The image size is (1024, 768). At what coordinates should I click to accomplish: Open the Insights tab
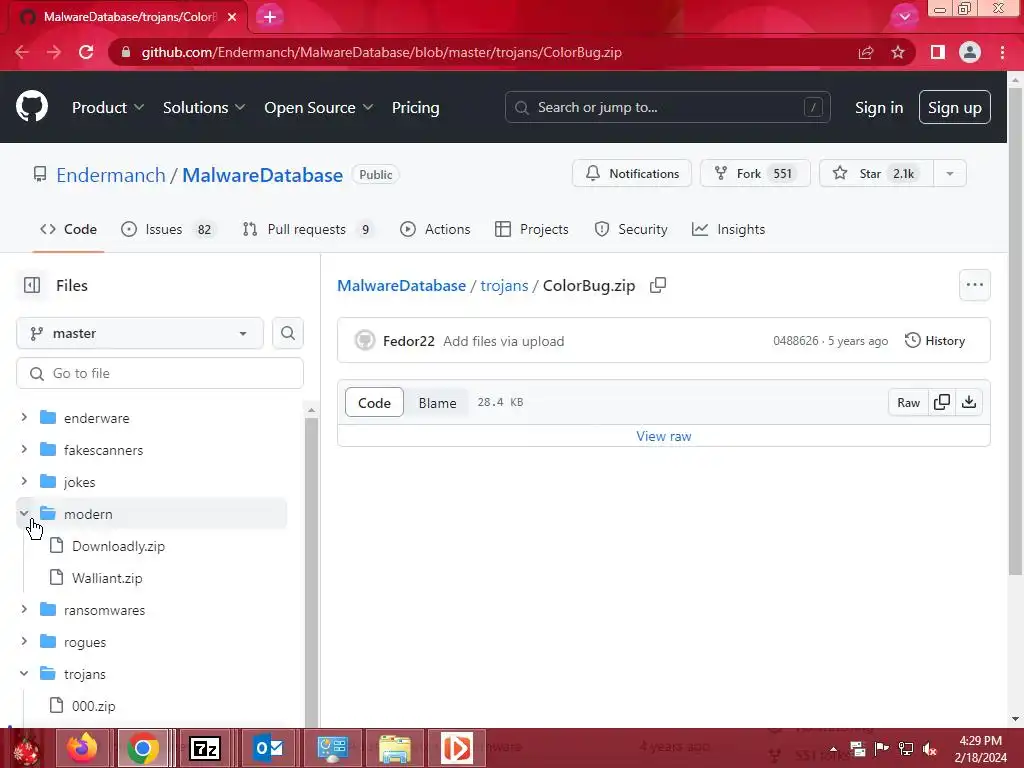coord(728,229)
